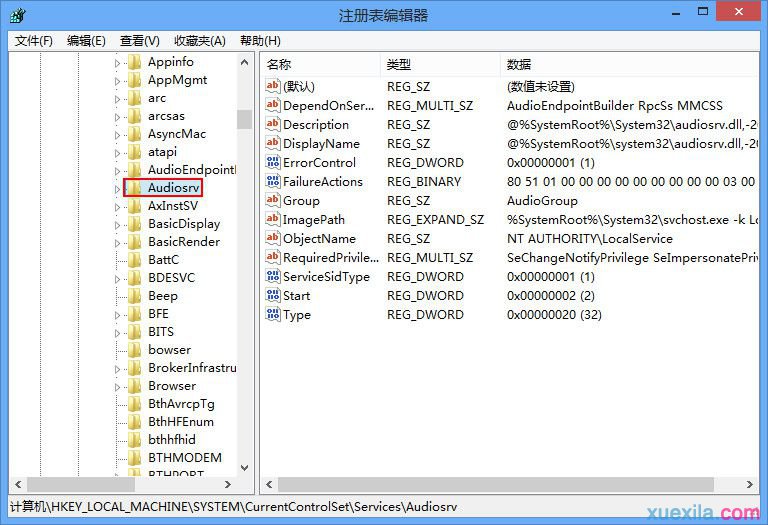Click the BattC folder icon
Viewport: 768px width, 525px height.
pos(134,260)
